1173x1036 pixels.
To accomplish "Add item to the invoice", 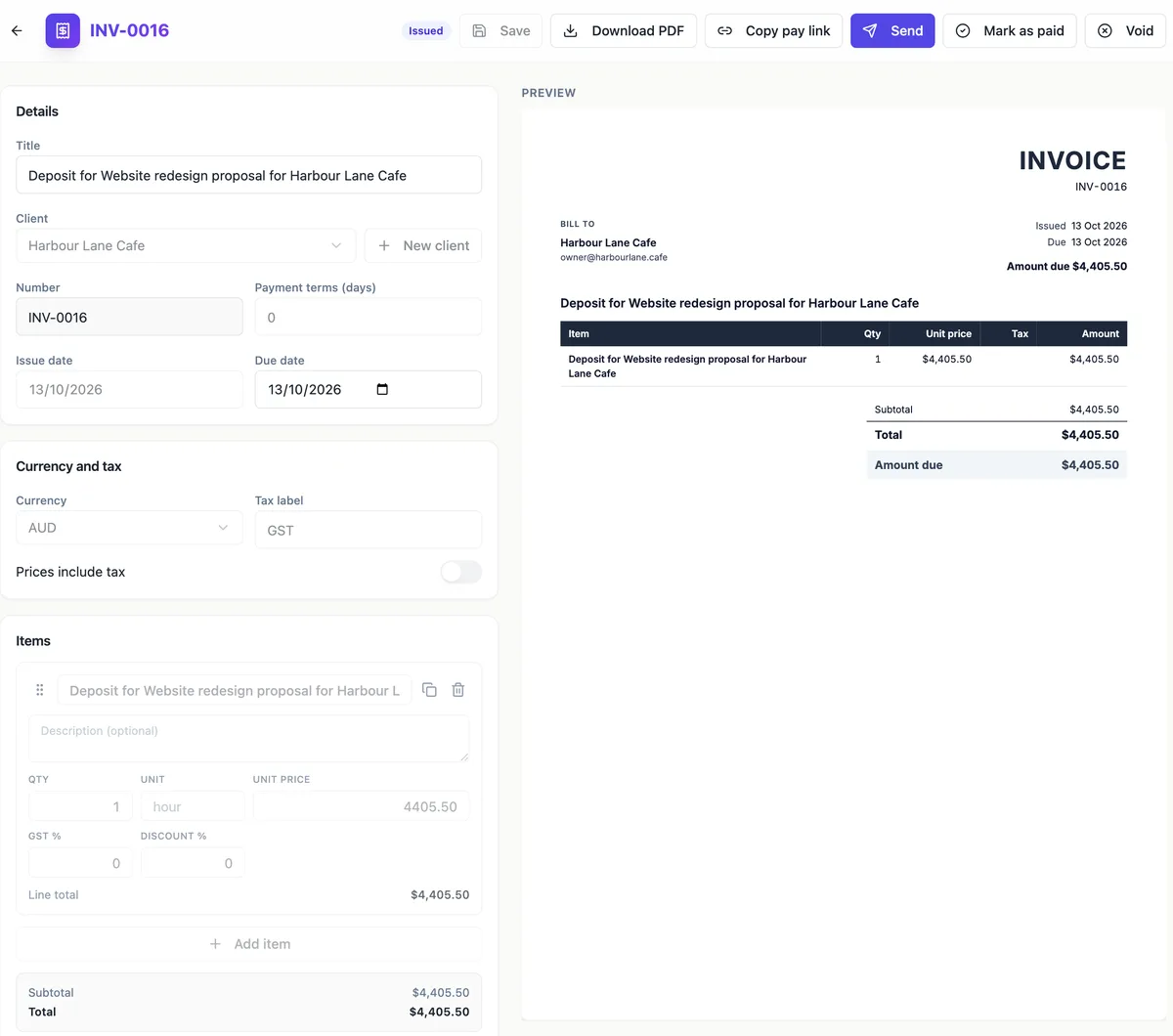I will (249, 944).
